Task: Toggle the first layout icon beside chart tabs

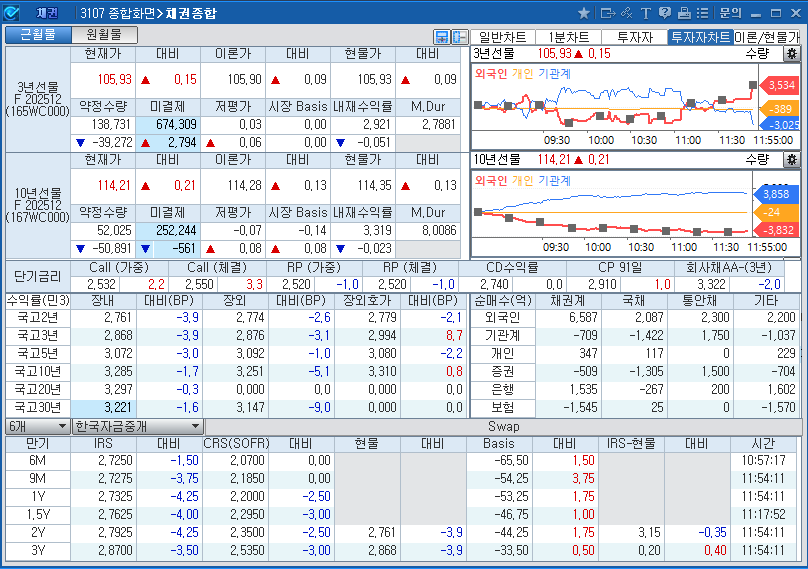Action: tap(442, 37)
